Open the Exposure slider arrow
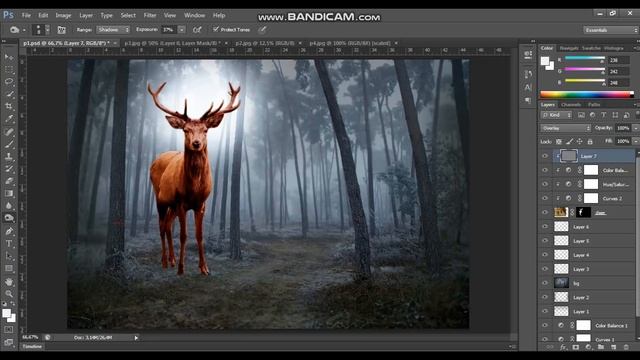 coord(182,30)
